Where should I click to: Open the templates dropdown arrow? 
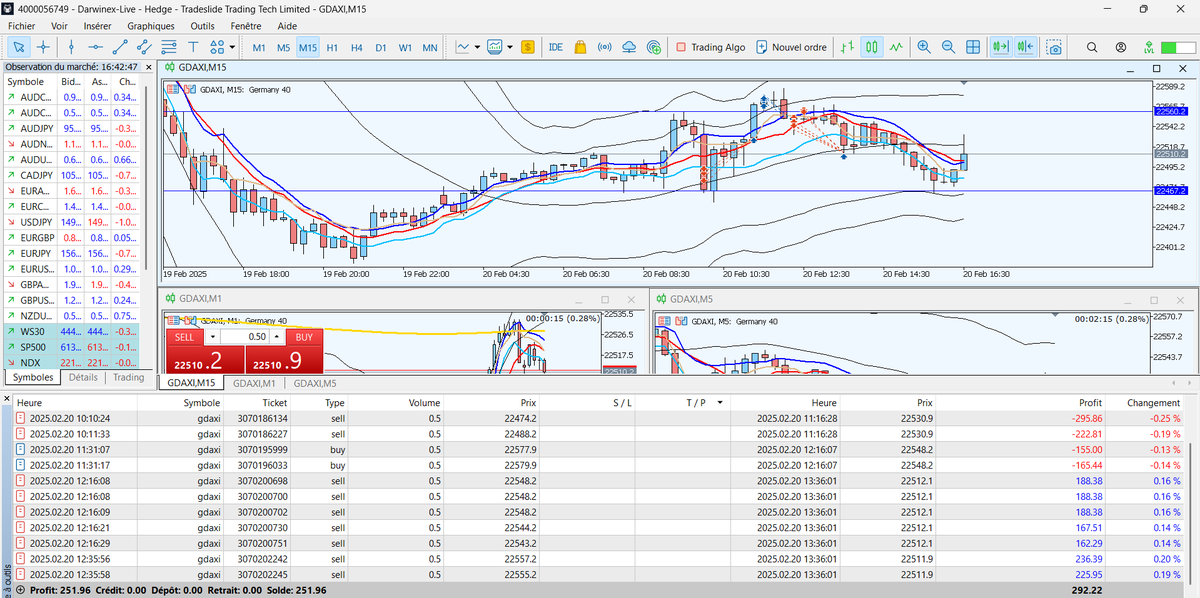[x=510, y=47]
